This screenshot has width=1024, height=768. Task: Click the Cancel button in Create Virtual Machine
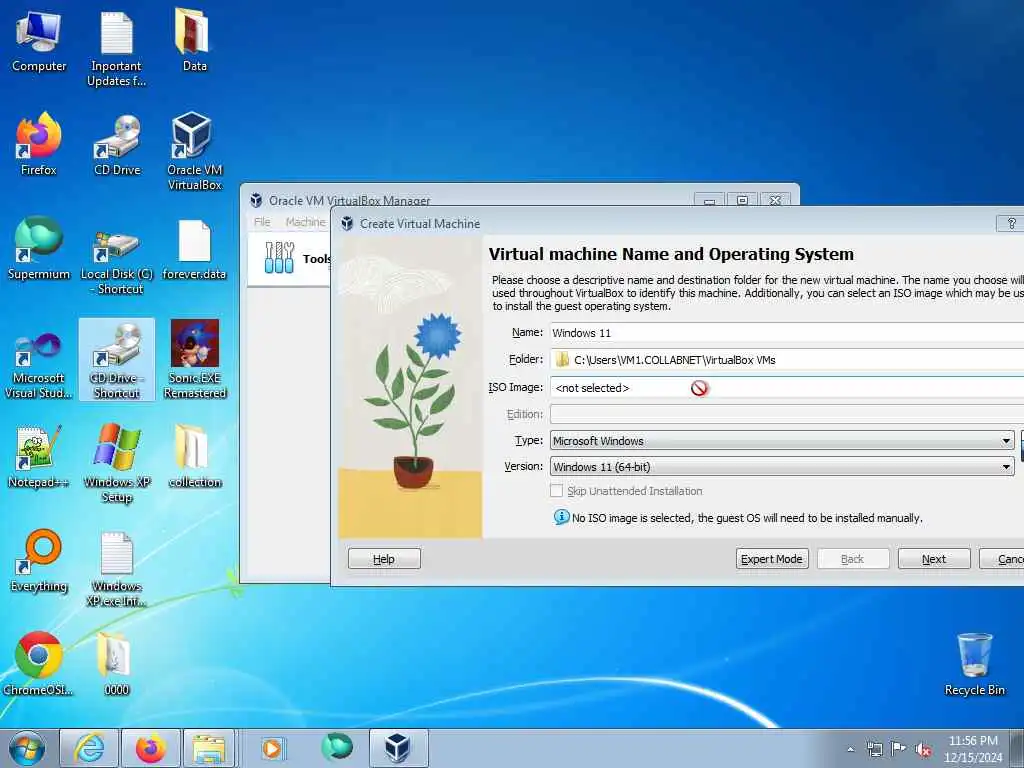coord(1002,559)
